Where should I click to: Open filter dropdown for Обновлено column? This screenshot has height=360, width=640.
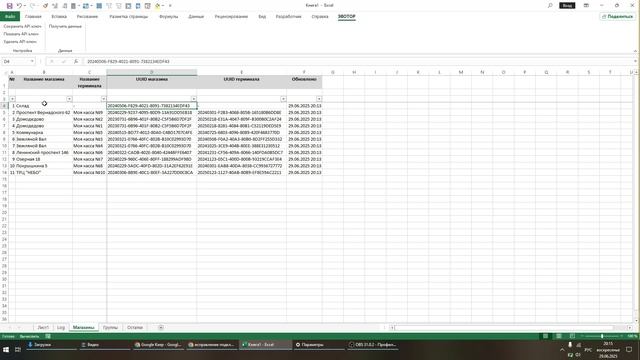[319, 99]
